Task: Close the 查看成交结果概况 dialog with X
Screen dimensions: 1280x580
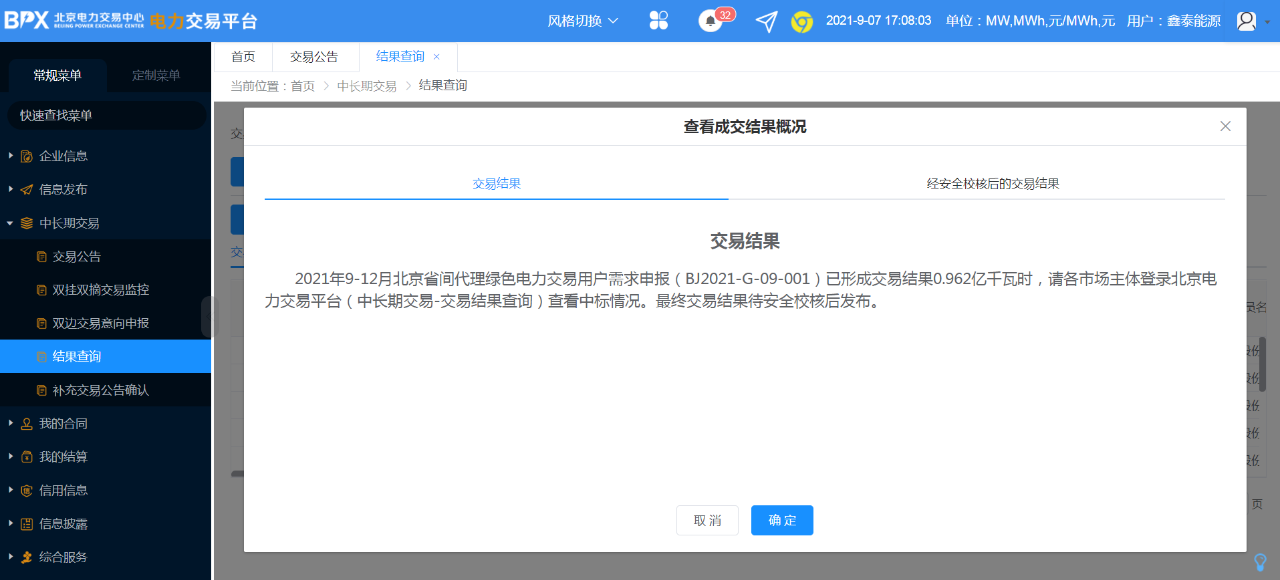Action: (x=1225, y=126)
